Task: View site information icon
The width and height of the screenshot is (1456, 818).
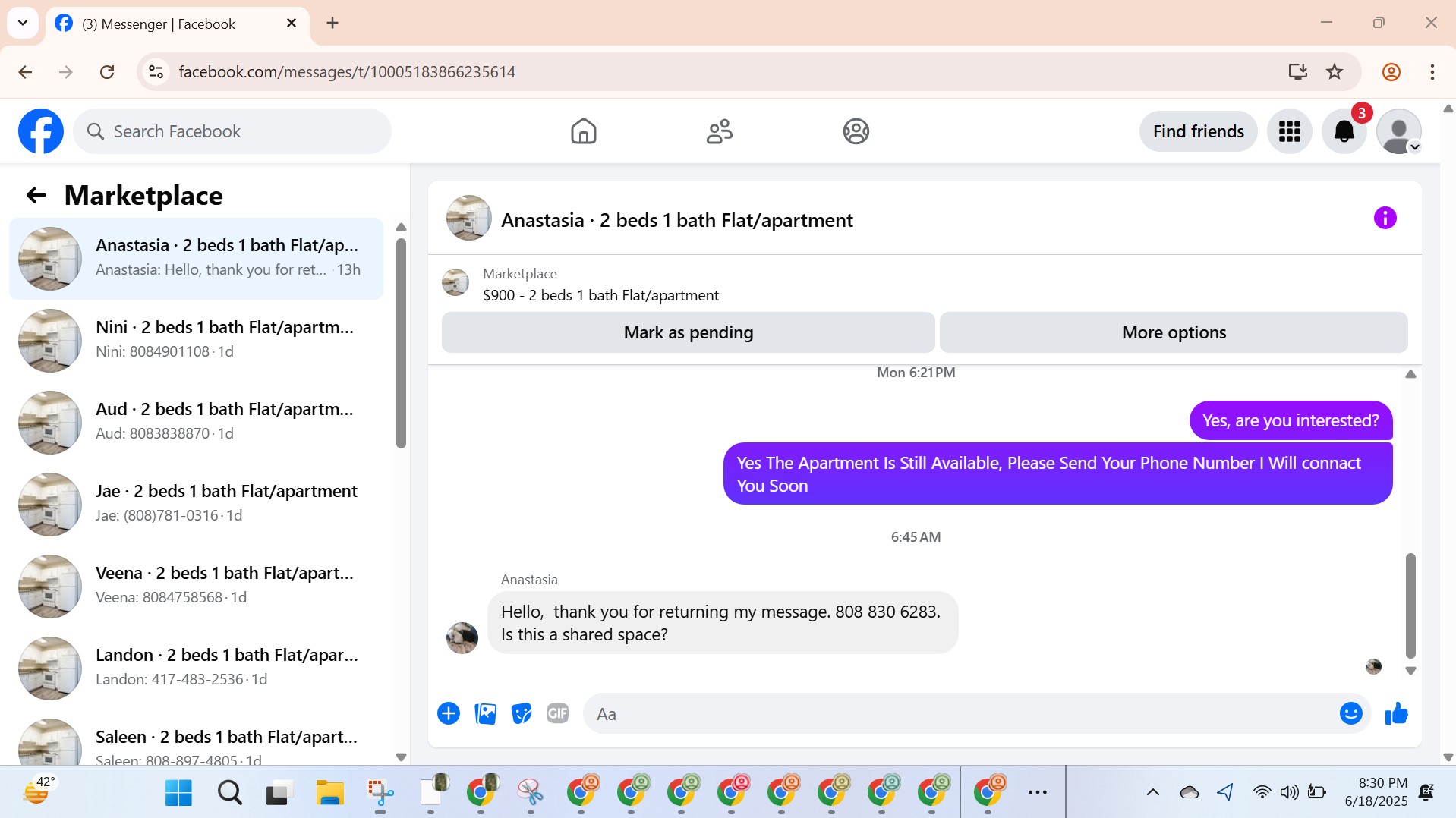Action: 156,72
